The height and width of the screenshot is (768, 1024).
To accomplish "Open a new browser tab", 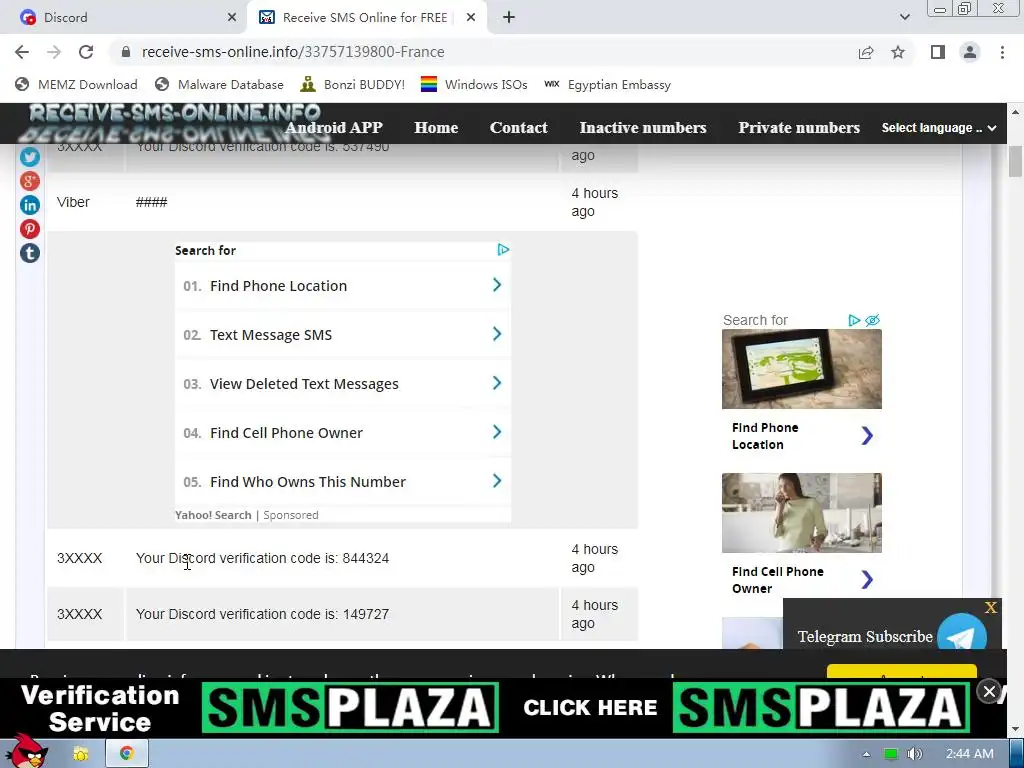I will [x=509, y=18].
